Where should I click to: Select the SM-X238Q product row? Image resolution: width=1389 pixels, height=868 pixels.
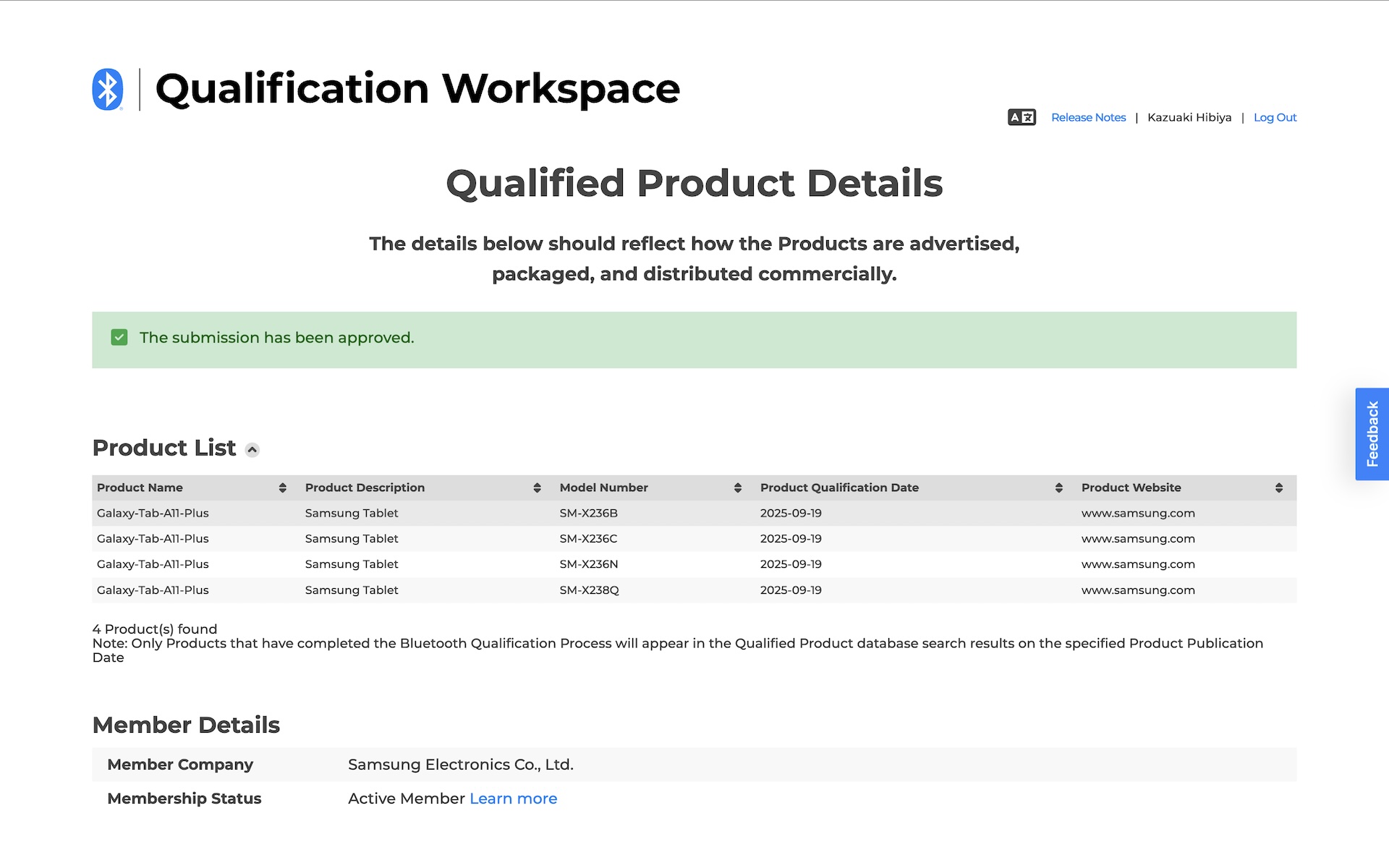[x=694, y=590]
